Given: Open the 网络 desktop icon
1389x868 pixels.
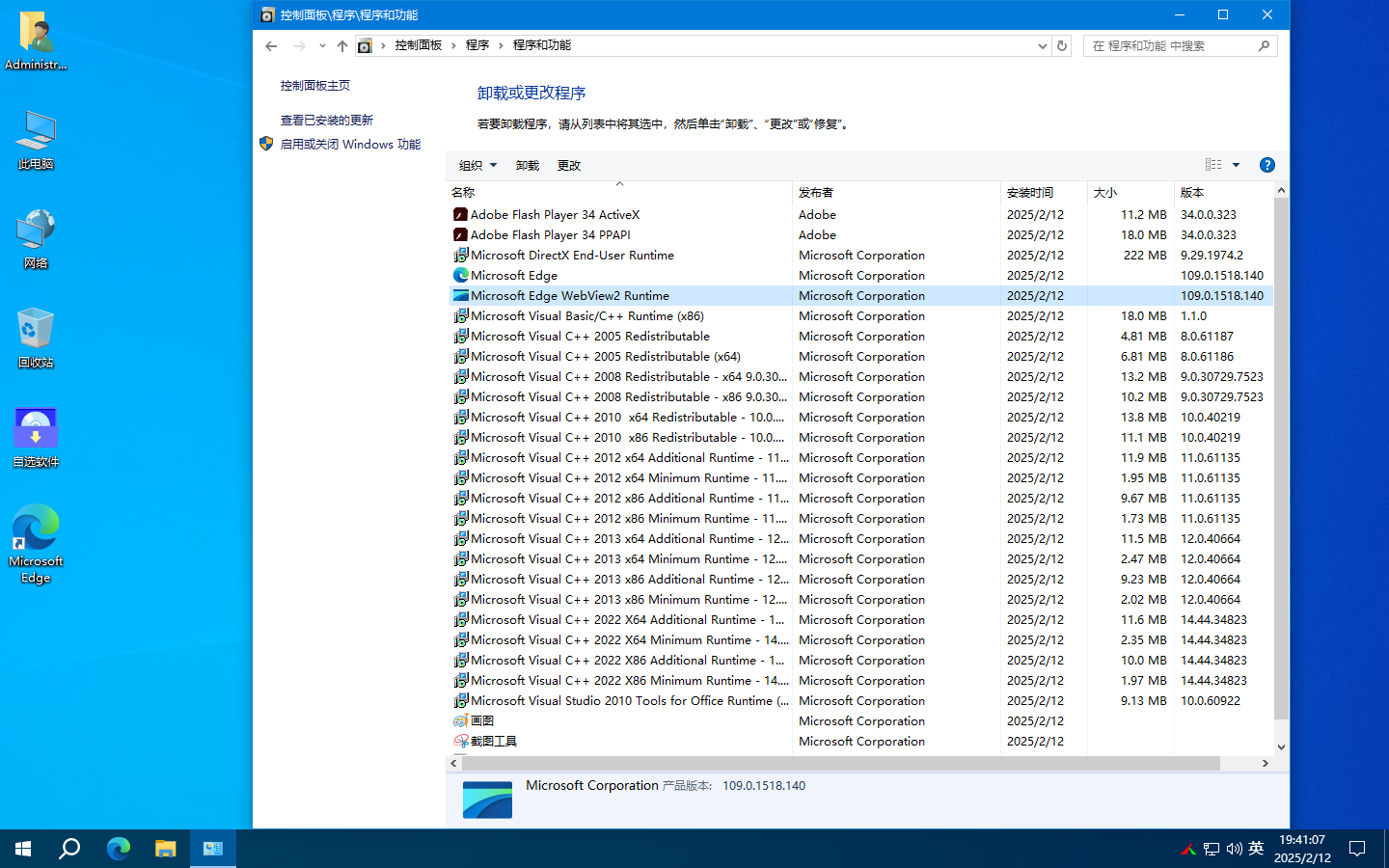Looking at the screenshot, I should coord(36,239).
